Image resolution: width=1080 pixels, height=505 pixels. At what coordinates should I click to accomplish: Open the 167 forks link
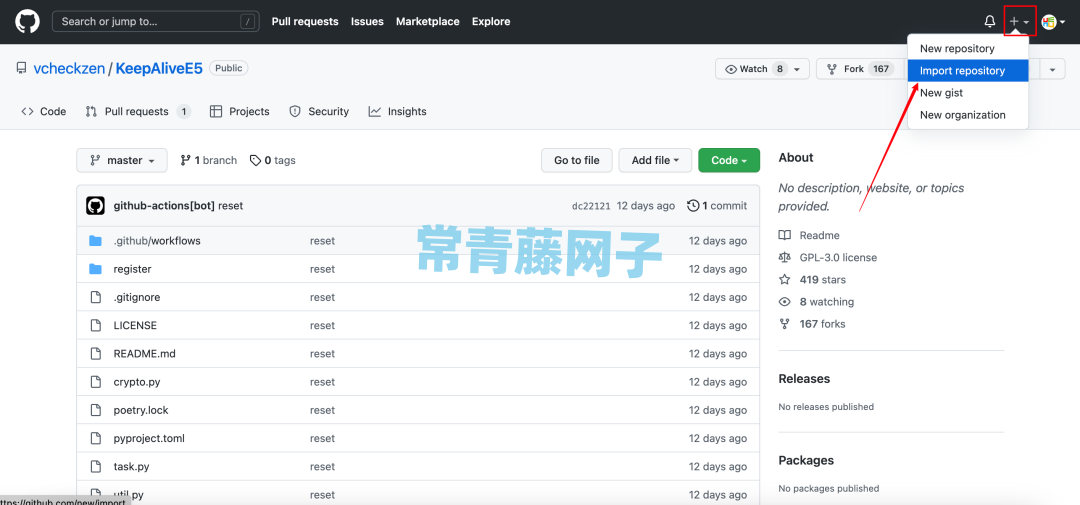tap(812, 324)
